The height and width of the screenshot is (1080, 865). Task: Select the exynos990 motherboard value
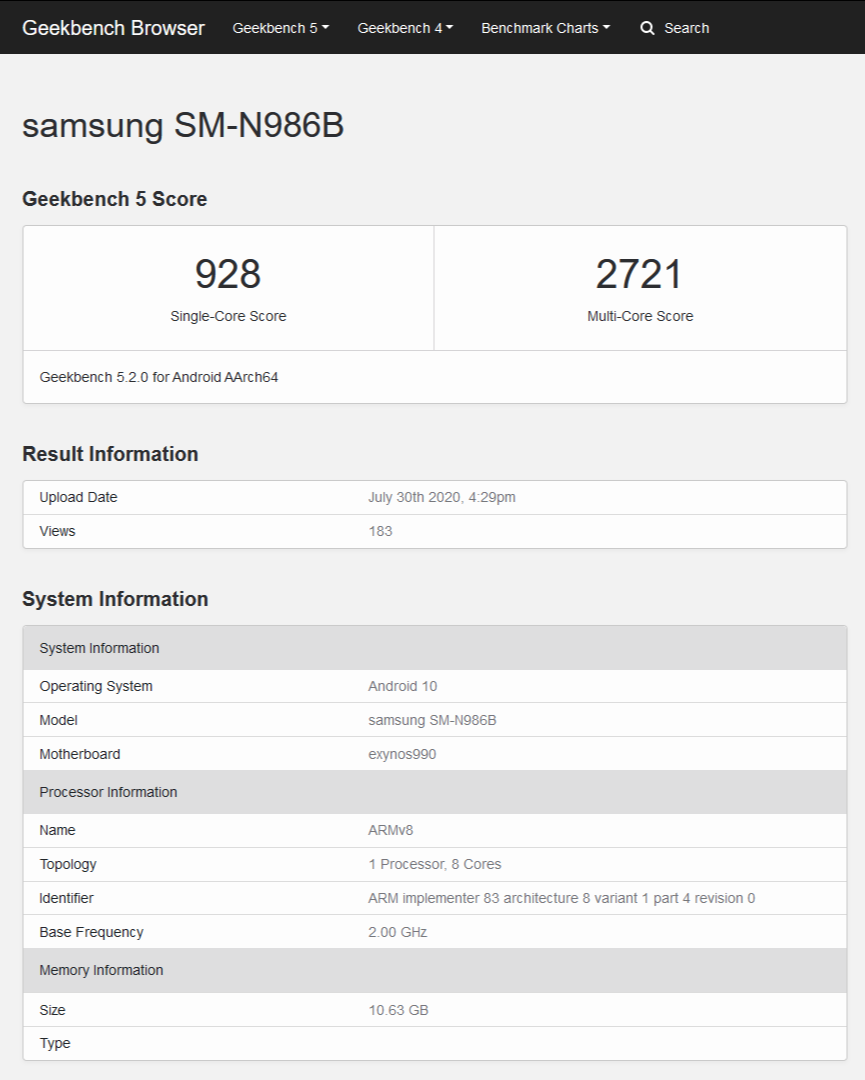(x=402, y=754)
